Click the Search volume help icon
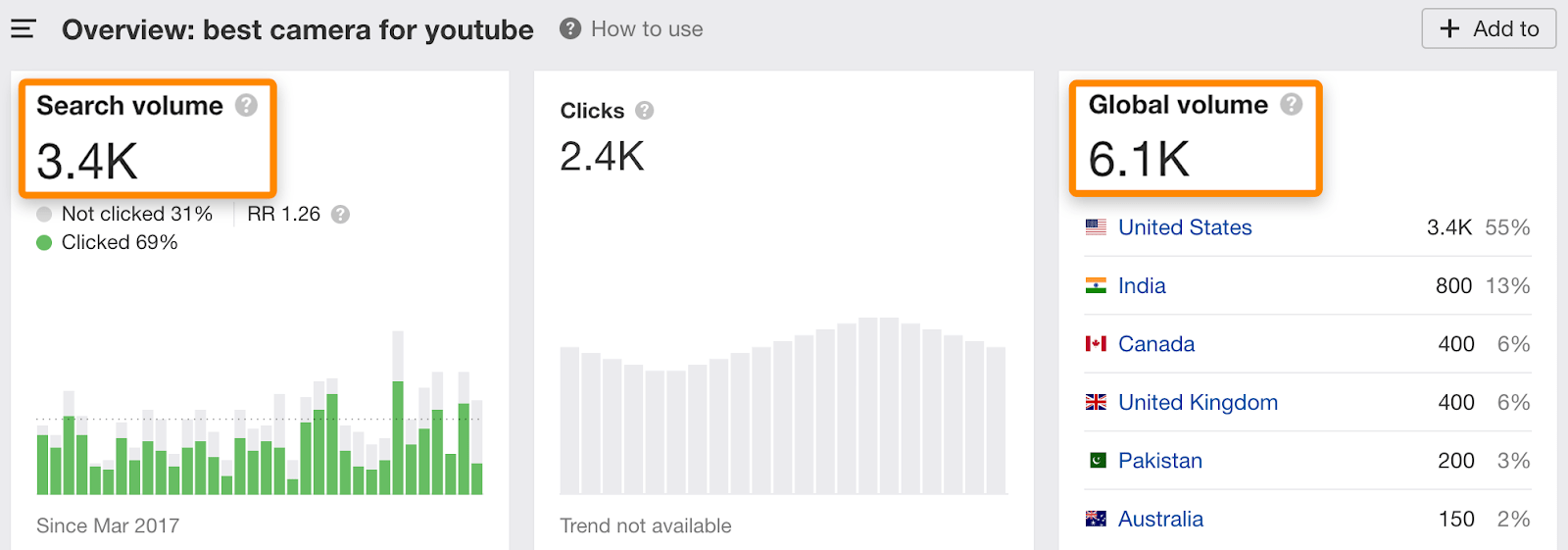This screenshot has width=1568, height=550. pyautogui.click(x=247, y=105)
